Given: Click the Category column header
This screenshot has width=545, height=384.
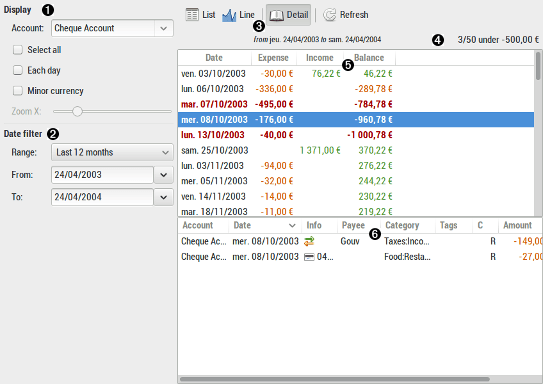Looking at the screenshot, I should pos(407,226).
